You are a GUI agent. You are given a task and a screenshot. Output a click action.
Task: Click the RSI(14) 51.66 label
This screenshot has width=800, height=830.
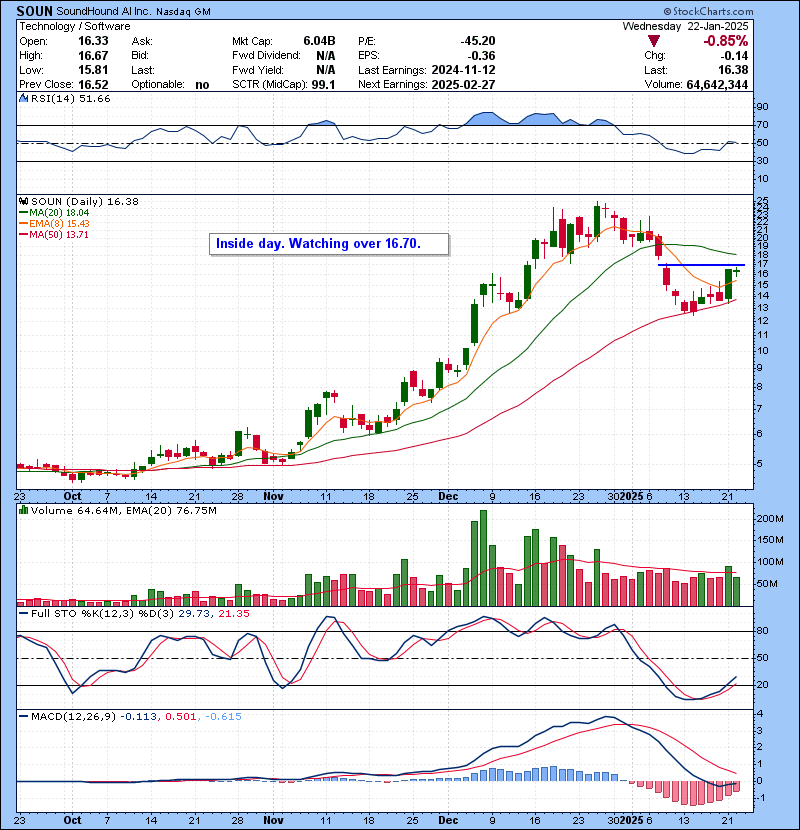tap(70, 98)
